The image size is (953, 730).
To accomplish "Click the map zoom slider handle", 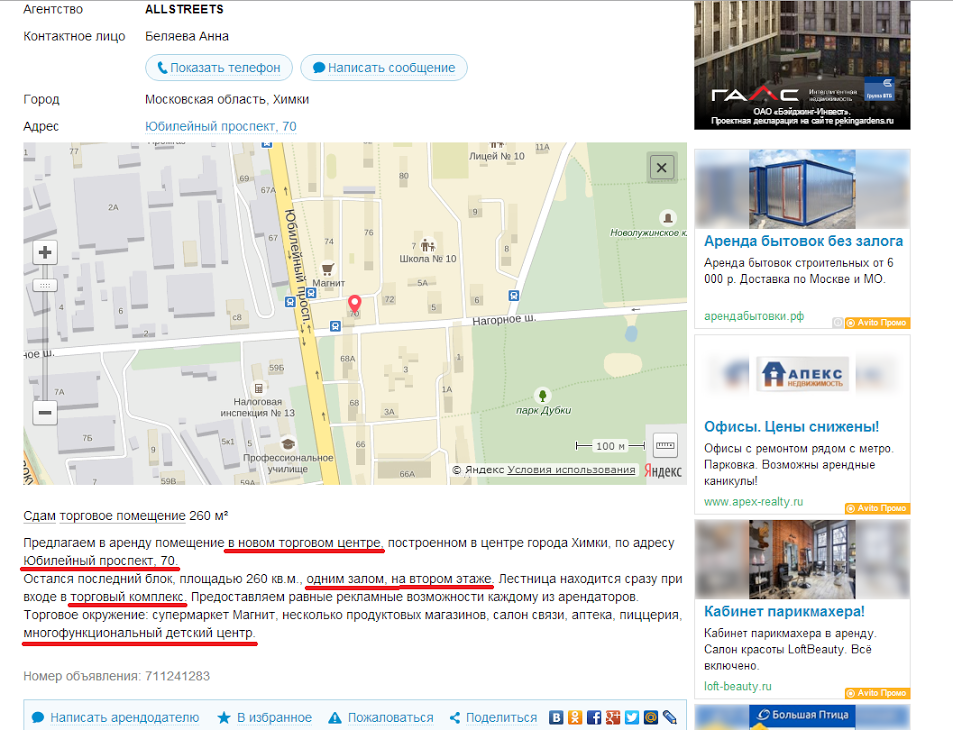I will click(44, 285).
